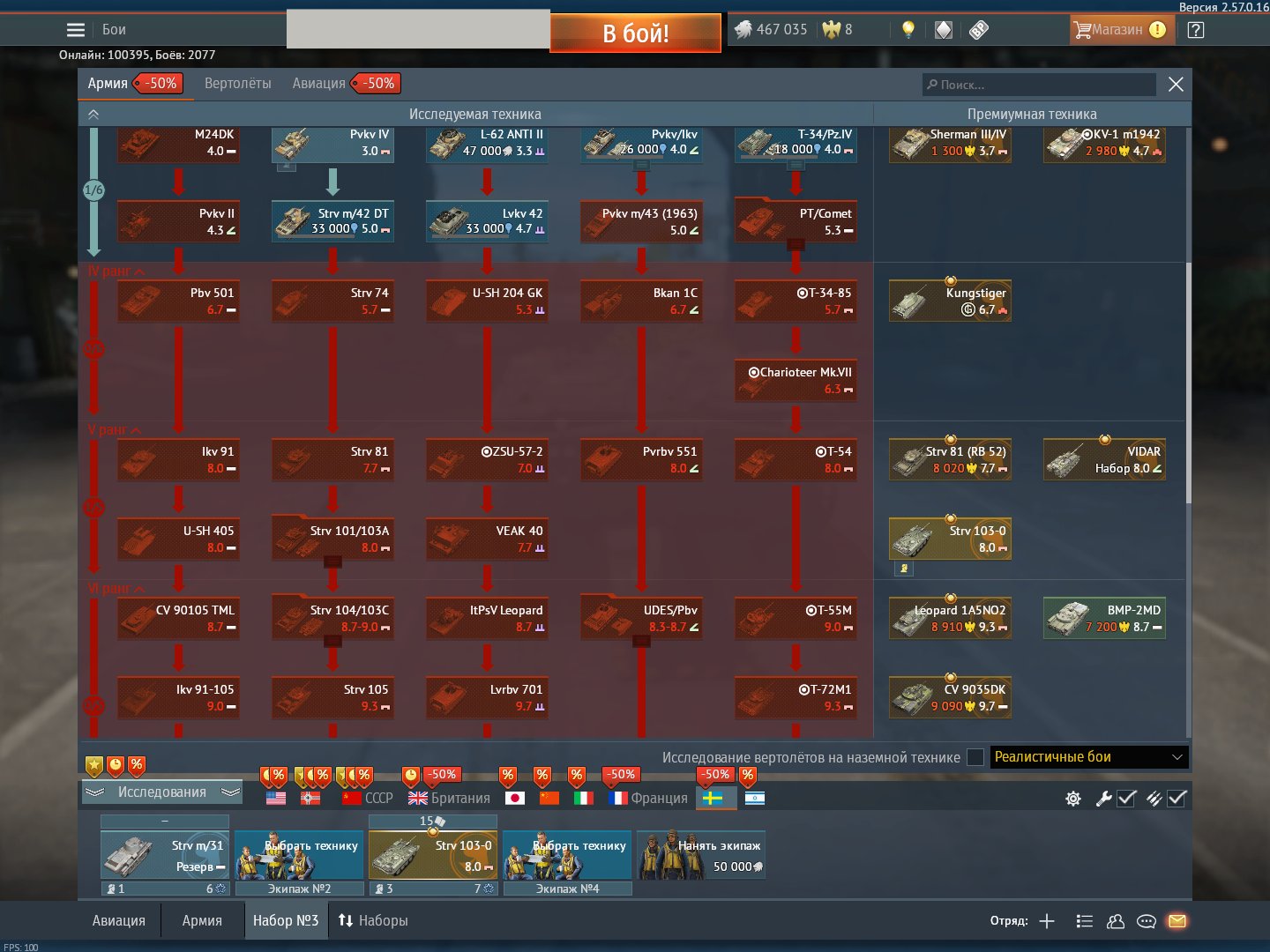Select the USA flag nation
This screenshot has height=952, width=1270.
276,798
